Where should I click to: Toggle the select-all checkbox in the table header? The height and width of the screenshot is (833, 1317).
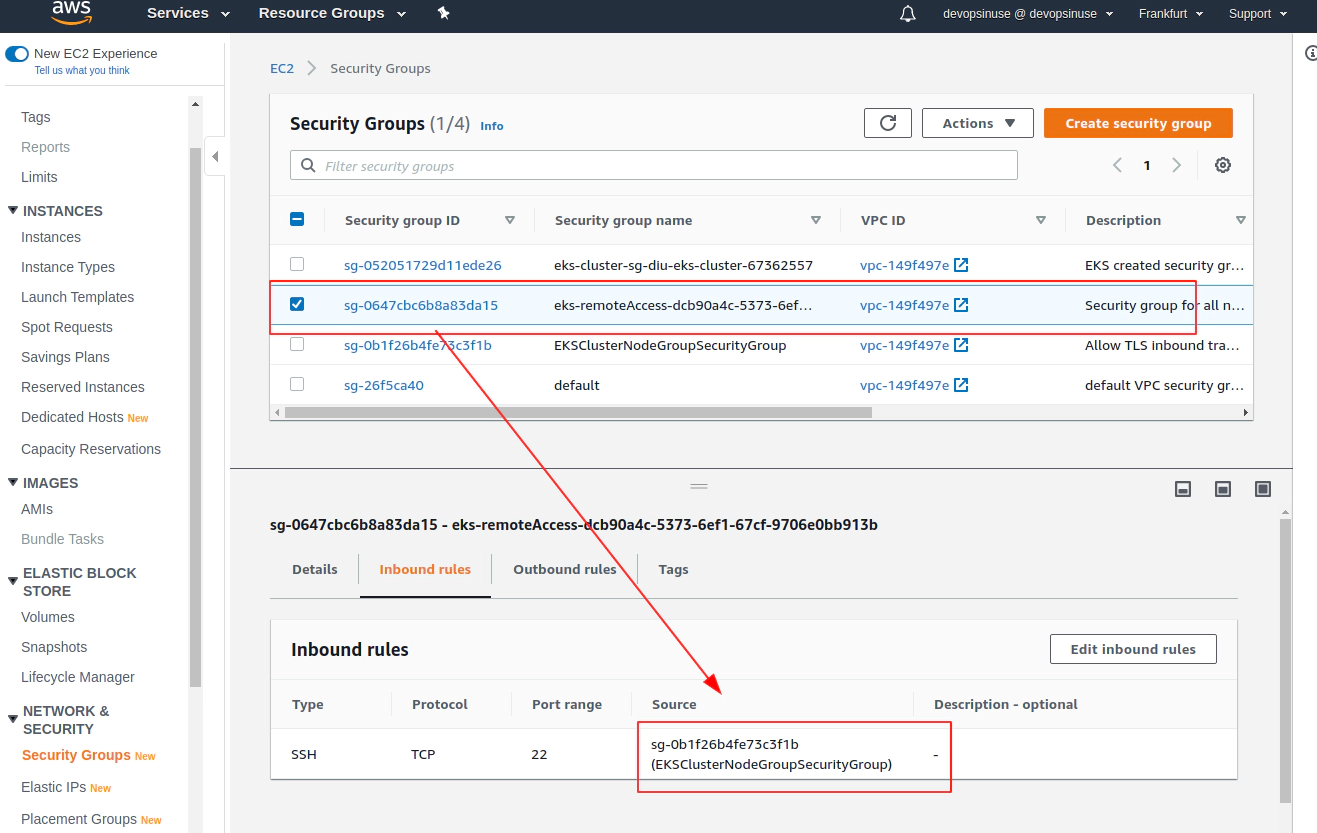click(297, 219)
